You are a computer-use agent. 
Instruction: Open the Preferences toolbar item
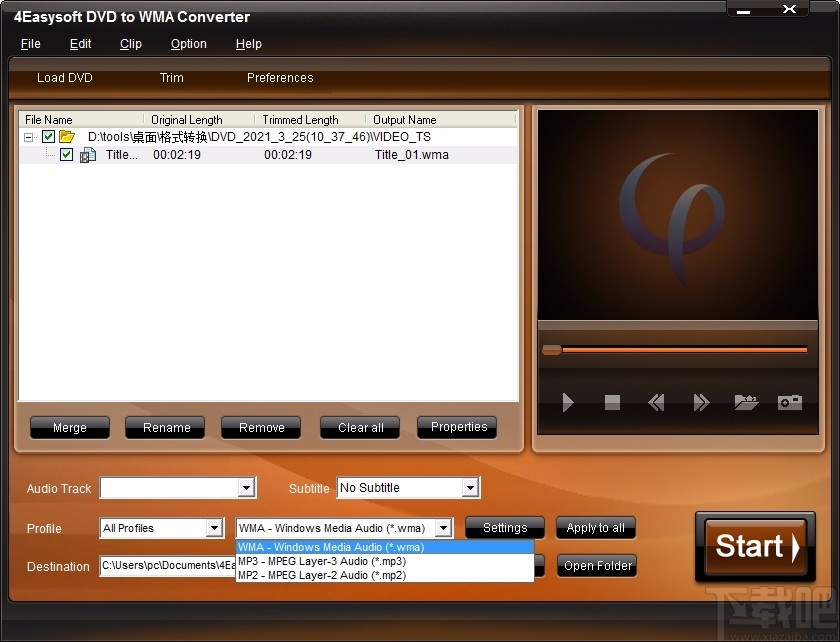click(x=279, y=78)
